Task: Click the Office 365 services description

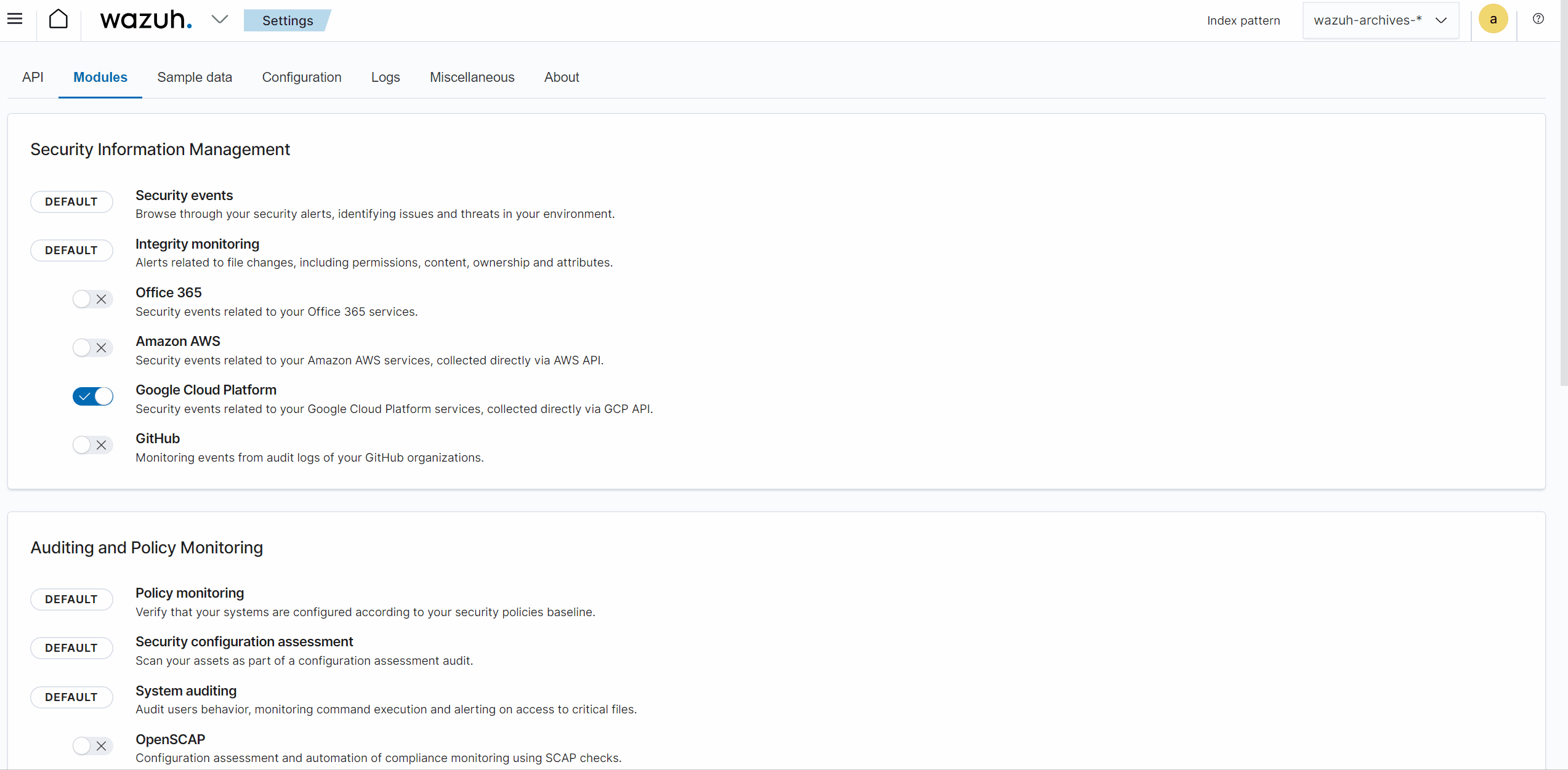Action: (x=277, y=311)
